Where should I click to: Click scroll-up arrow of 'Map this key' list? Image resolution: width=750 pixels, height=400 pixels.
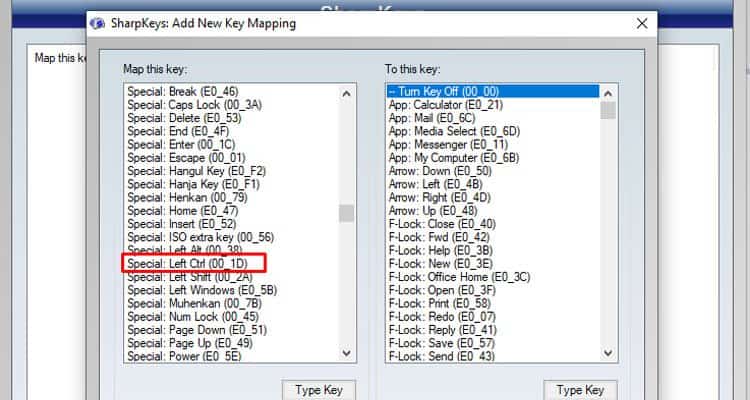[347, 94]
